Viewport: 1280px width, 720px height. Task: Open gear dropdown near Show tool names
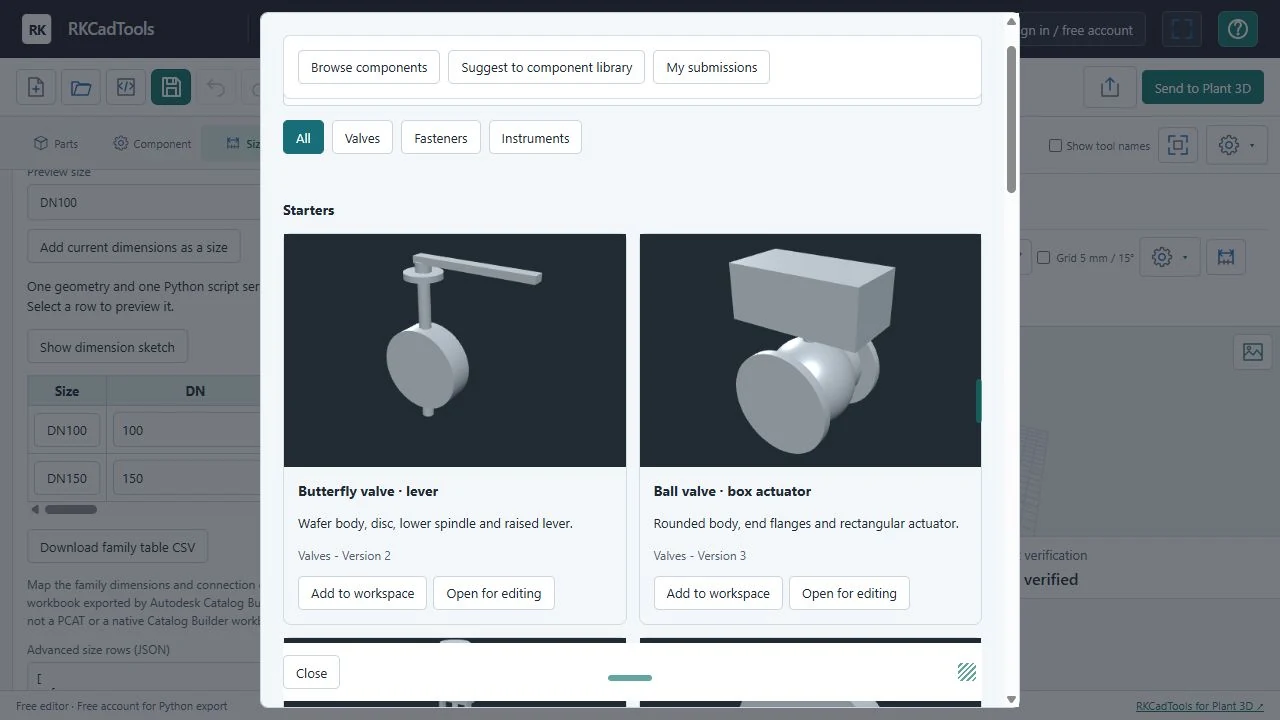(x=1237, y=145)
